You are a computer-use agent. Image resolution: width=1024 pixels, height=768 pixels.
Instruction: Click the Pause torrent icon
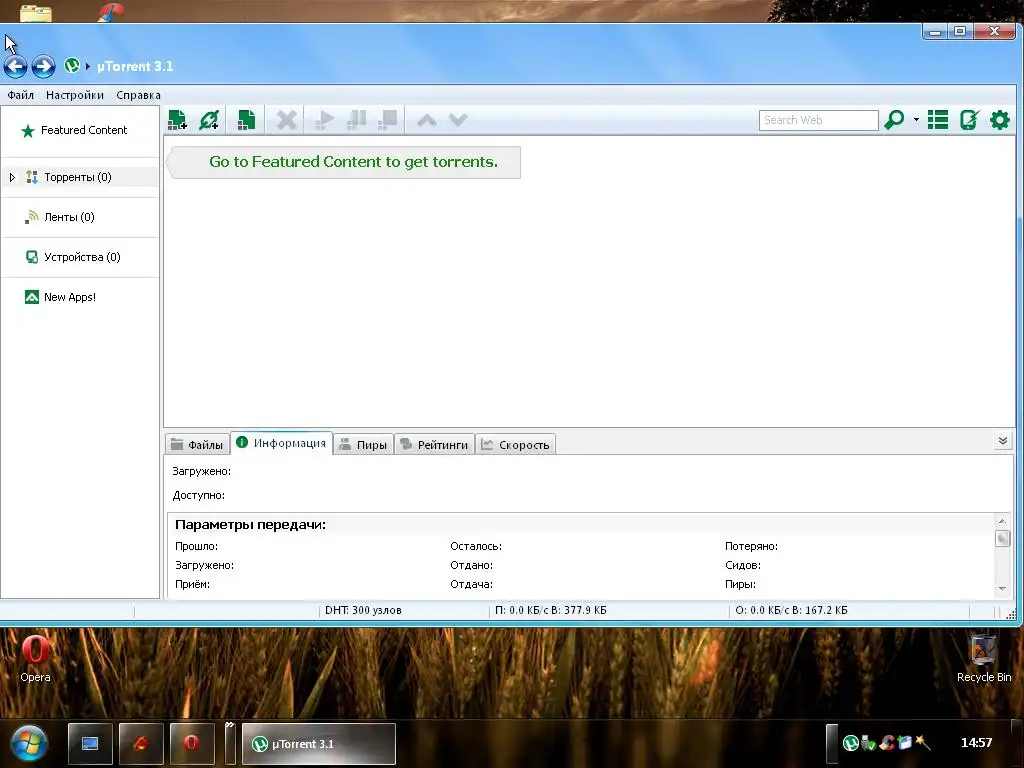coord(356,120)
